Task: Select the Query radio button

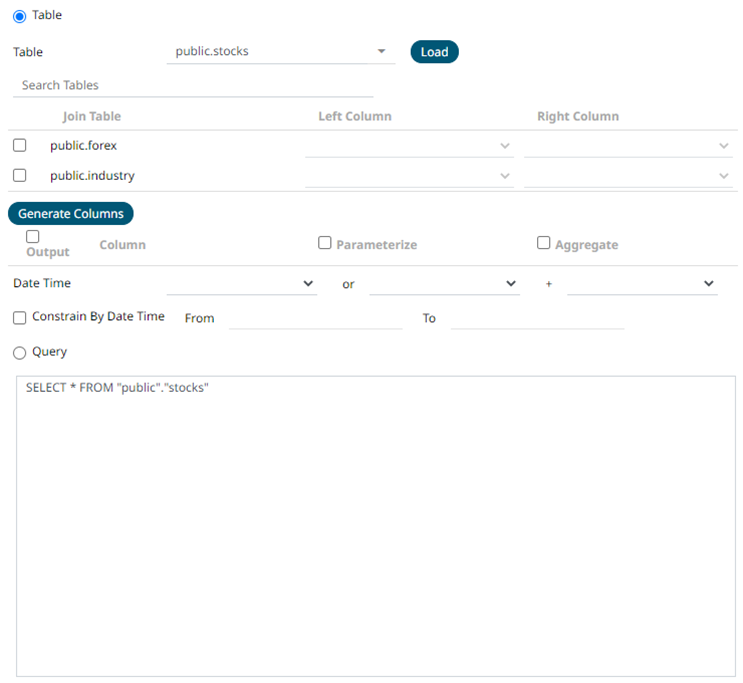Action: (x=19, y=353)
